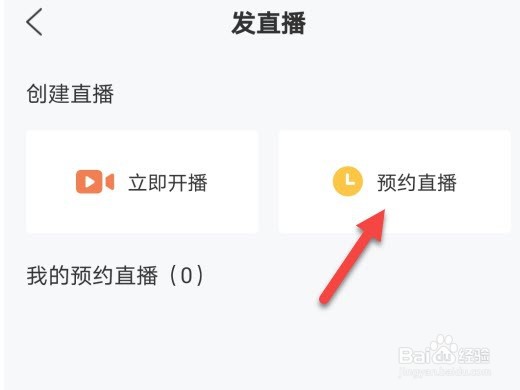Tap the orange video camera icon
This screenshot has width=520, height=390.
click(95, 182)
